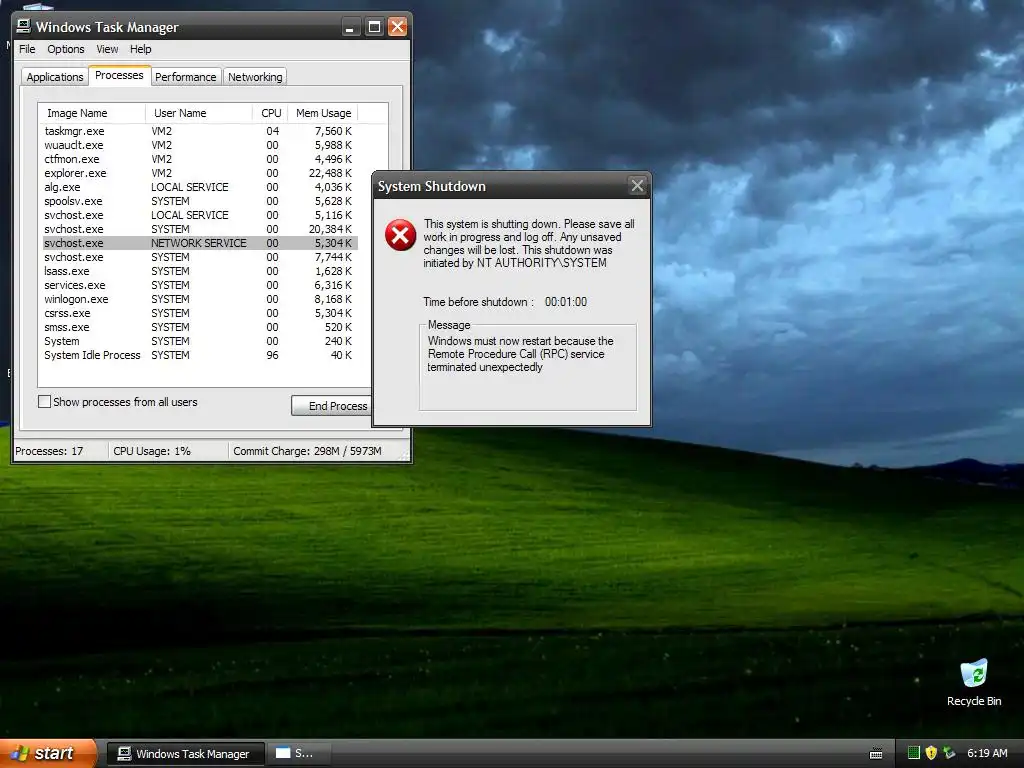Open the Options menu
Viewport: 1024px width, 768px height.
(65, 49)
